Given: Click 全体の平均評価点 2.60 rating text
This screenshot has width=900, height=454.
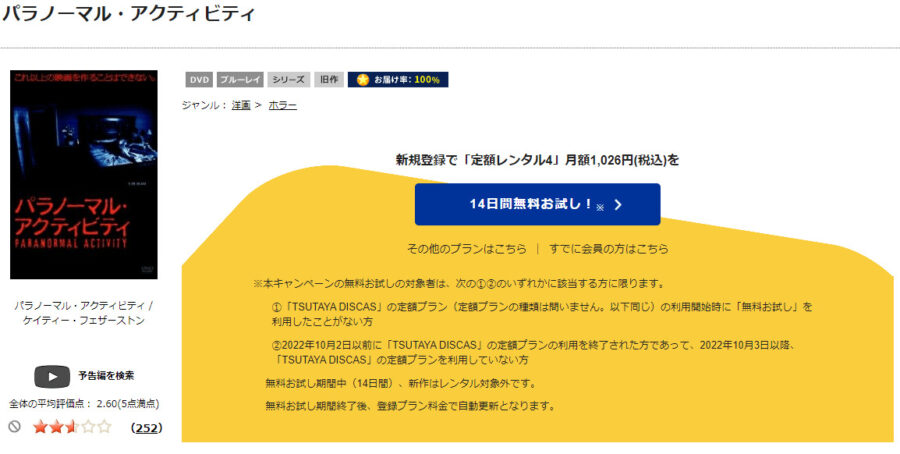Looking at the screenshot, I should point(84,403).
